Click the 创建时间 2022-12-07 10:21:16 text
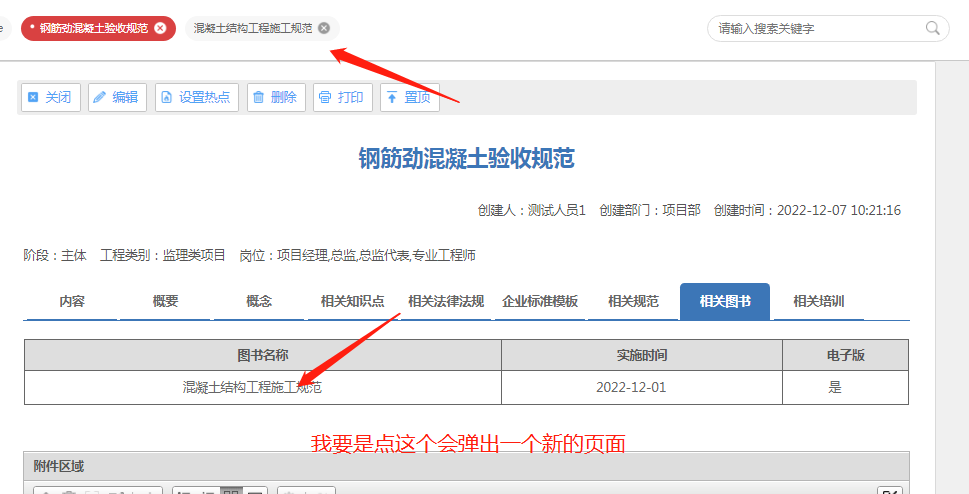The image size is (969, 494). pos(807,210)
